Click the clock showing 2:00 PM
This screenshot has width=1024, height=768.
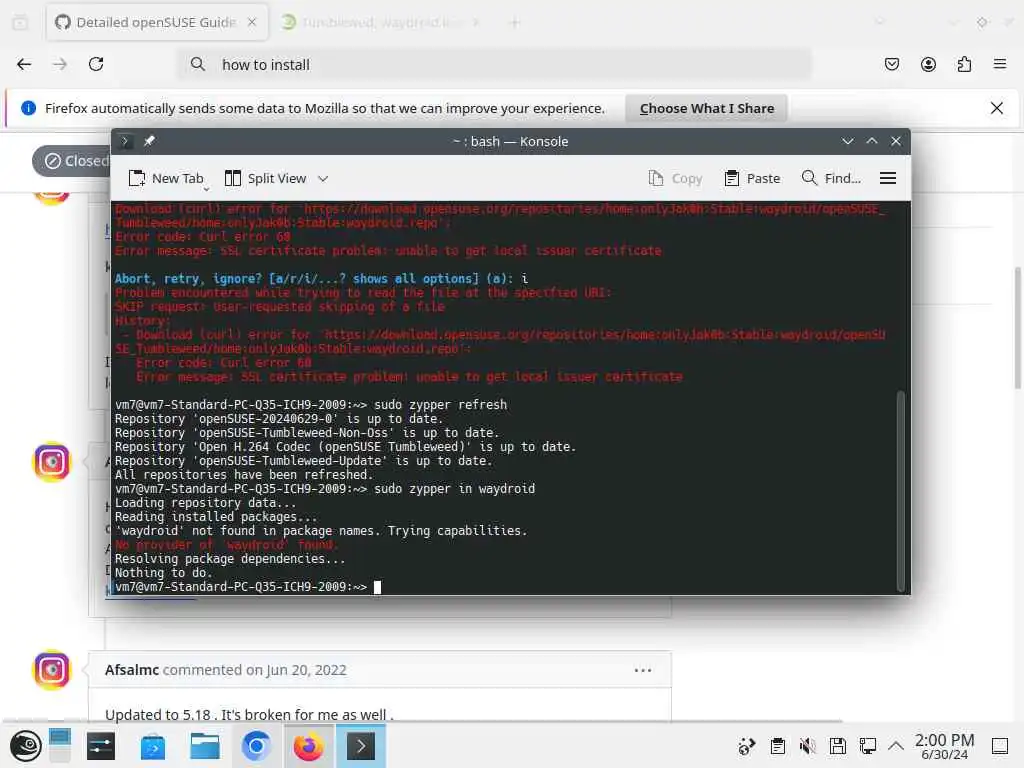[x=944, y=746]
